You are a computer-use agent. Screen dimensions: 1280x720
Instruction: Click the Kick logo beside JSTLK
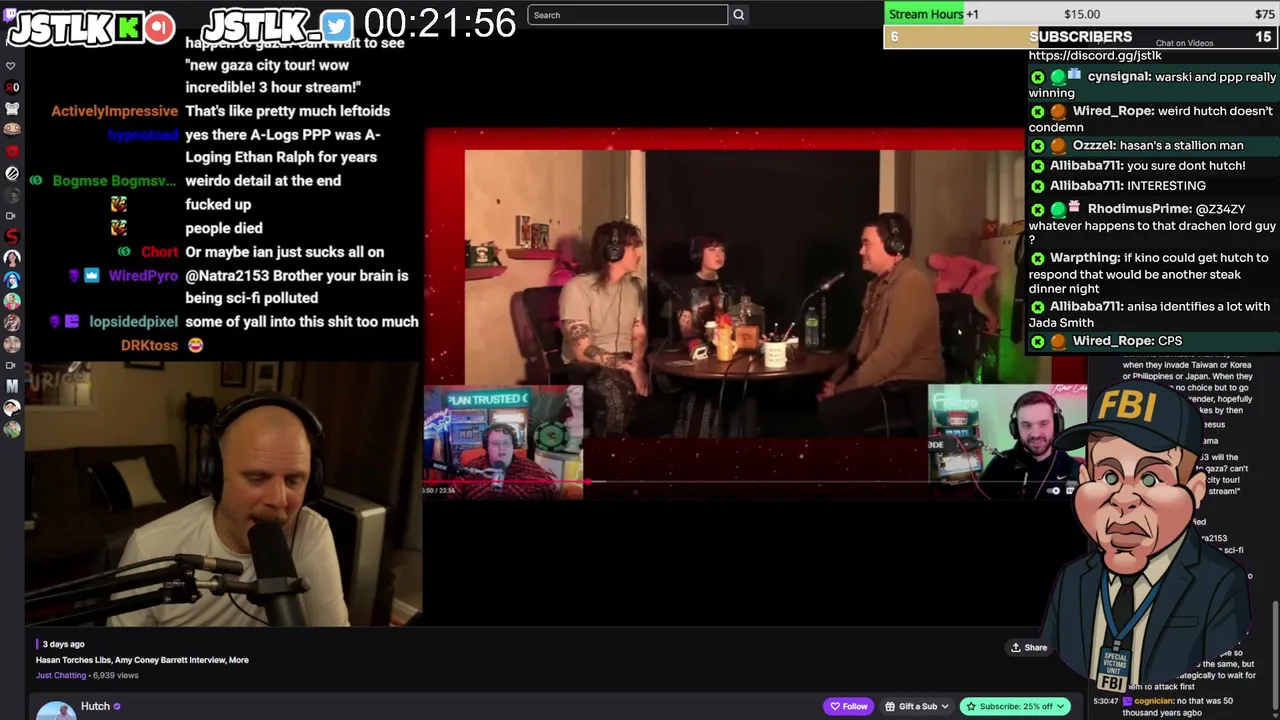click(128, 27)
